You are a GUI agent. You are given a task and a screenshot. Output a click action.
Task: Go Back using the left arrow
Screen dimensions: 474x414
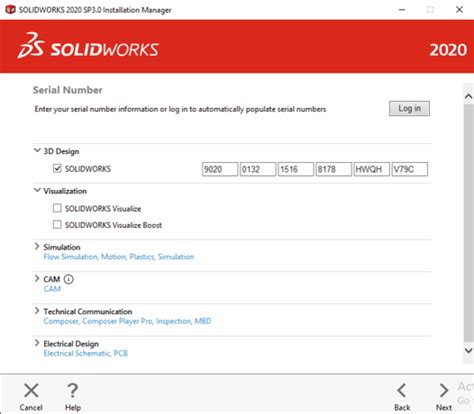pyautogui.click(x=402, y=390)
